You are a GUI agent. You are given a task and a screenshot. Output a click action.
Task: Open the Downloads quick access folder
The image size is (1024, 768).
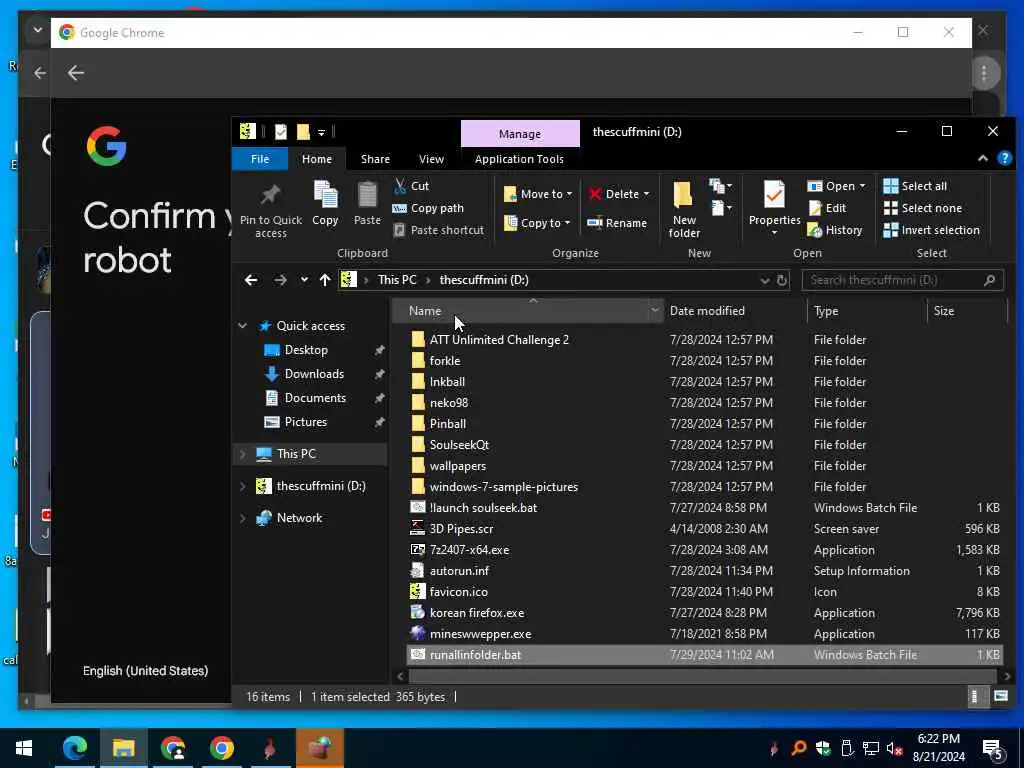point(313,374)
